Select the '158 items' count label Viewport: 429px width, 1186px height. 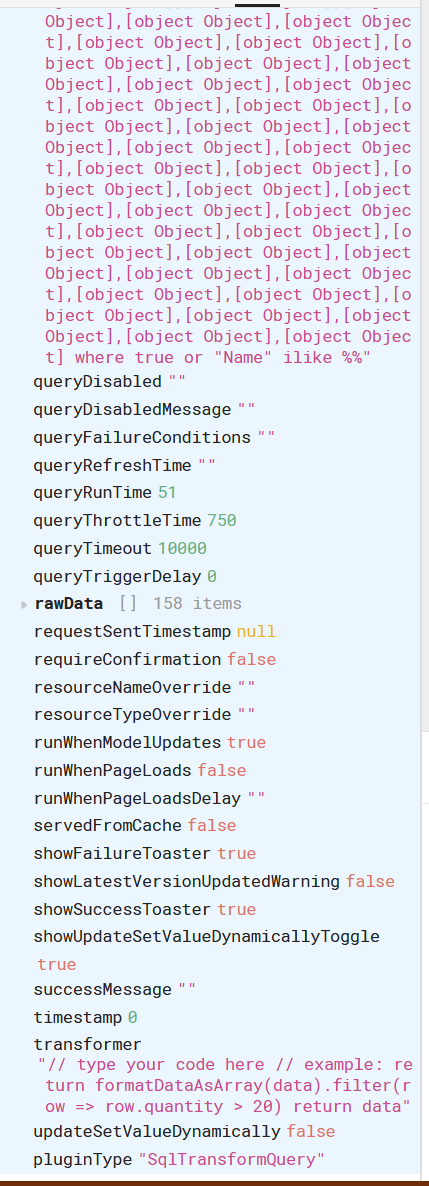tap(197, 604)
